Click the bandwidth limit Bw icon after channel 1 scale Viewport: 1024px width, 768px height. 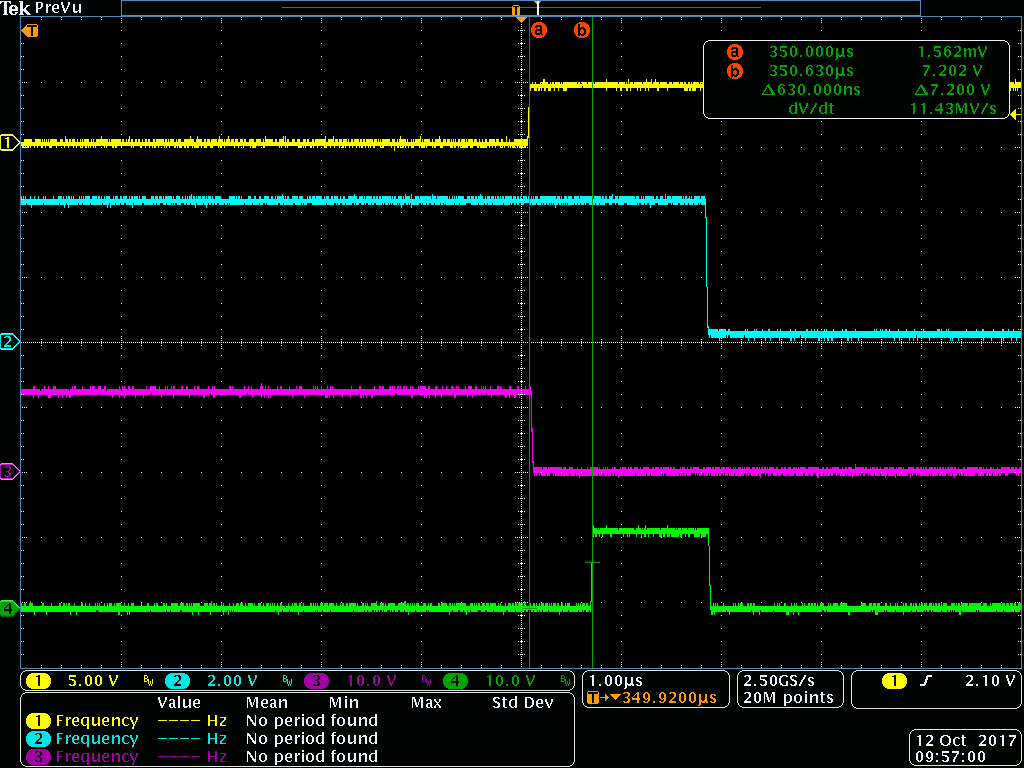pyautogui.click(x=148, y=682)
